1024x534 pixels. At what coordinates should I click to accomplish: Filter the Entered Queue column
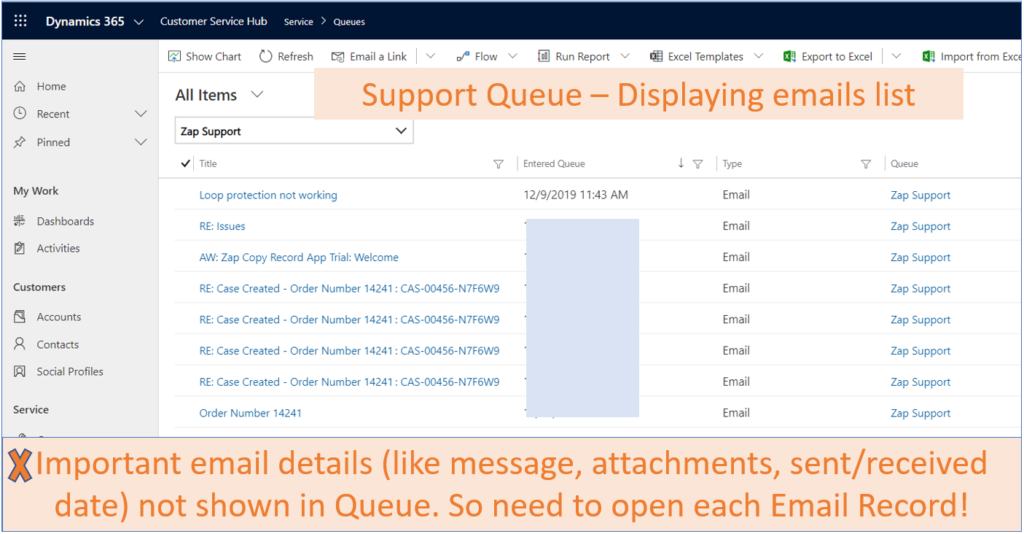(697, 165)
